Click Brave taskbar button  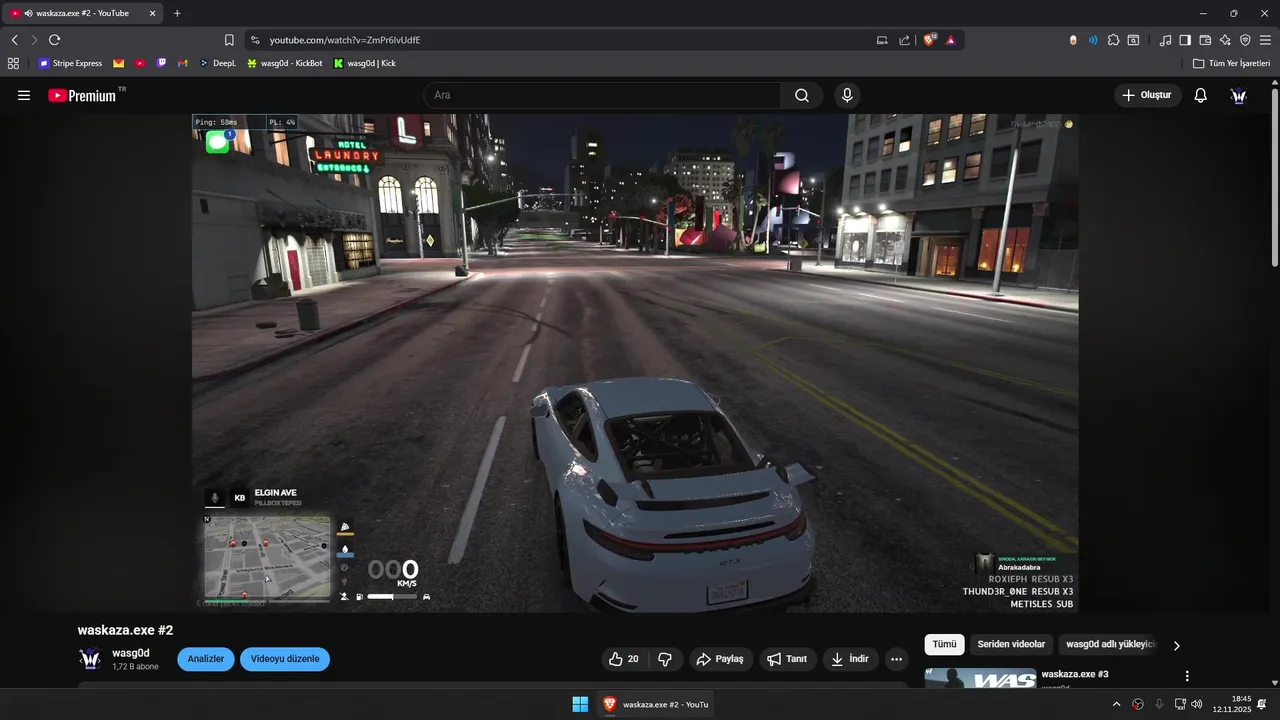pyautogui.click(x=656, y=704)
